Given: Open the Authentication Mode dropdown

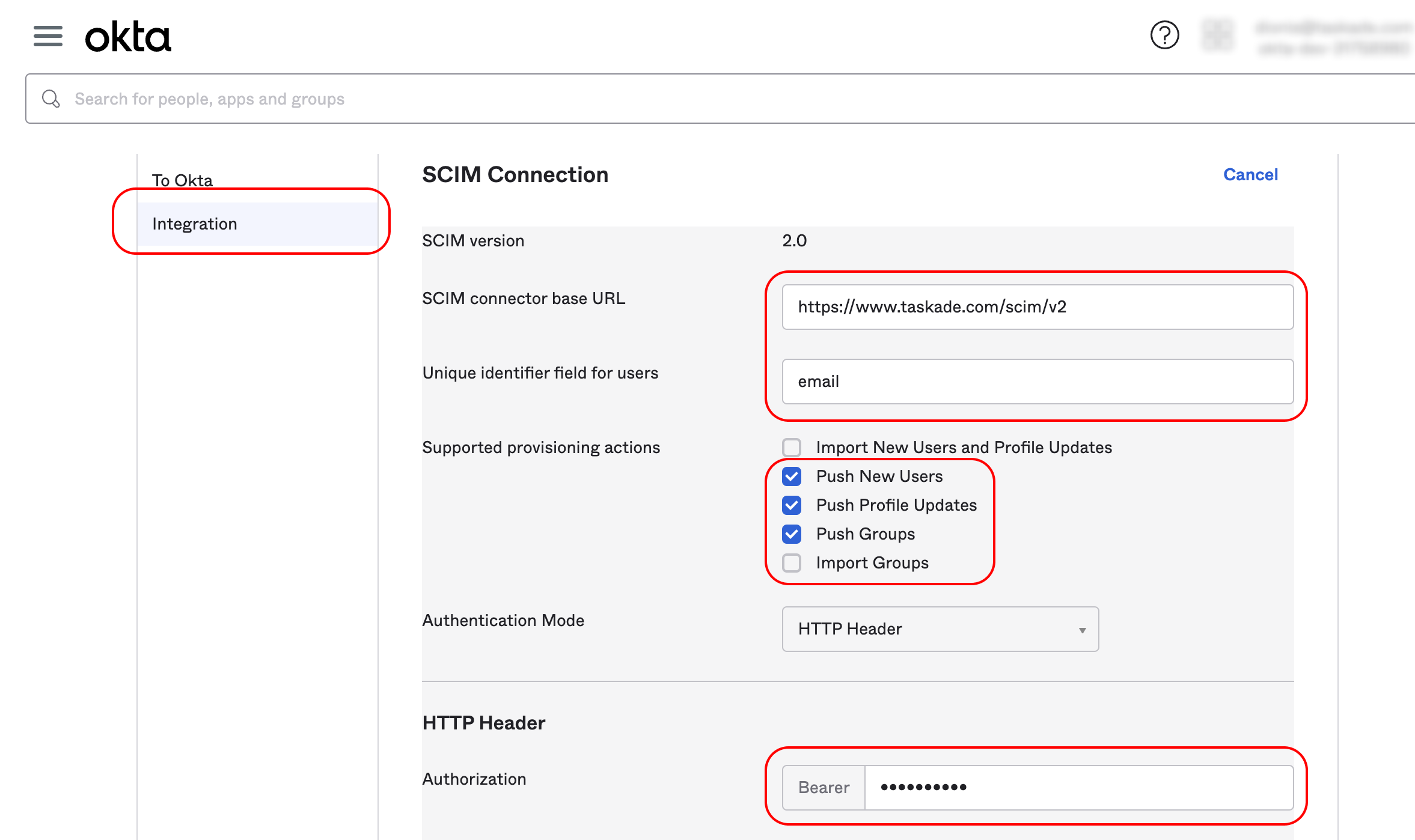Looking at the screenshot, I should 940,629.
